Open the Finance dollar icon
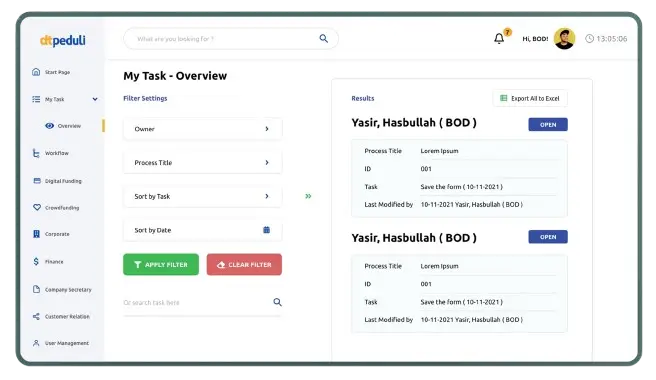This screenshot has height=380, width=656. pyautogui.click(x=36, y=261)
